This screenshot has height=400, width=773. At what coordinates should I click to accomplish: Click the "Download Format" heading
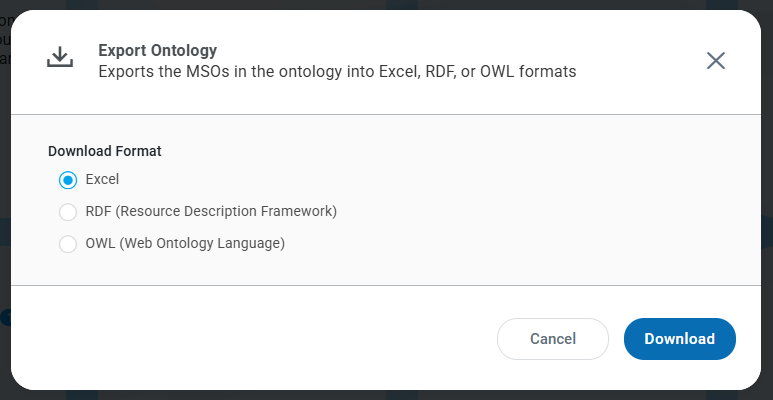click(105, 152)
